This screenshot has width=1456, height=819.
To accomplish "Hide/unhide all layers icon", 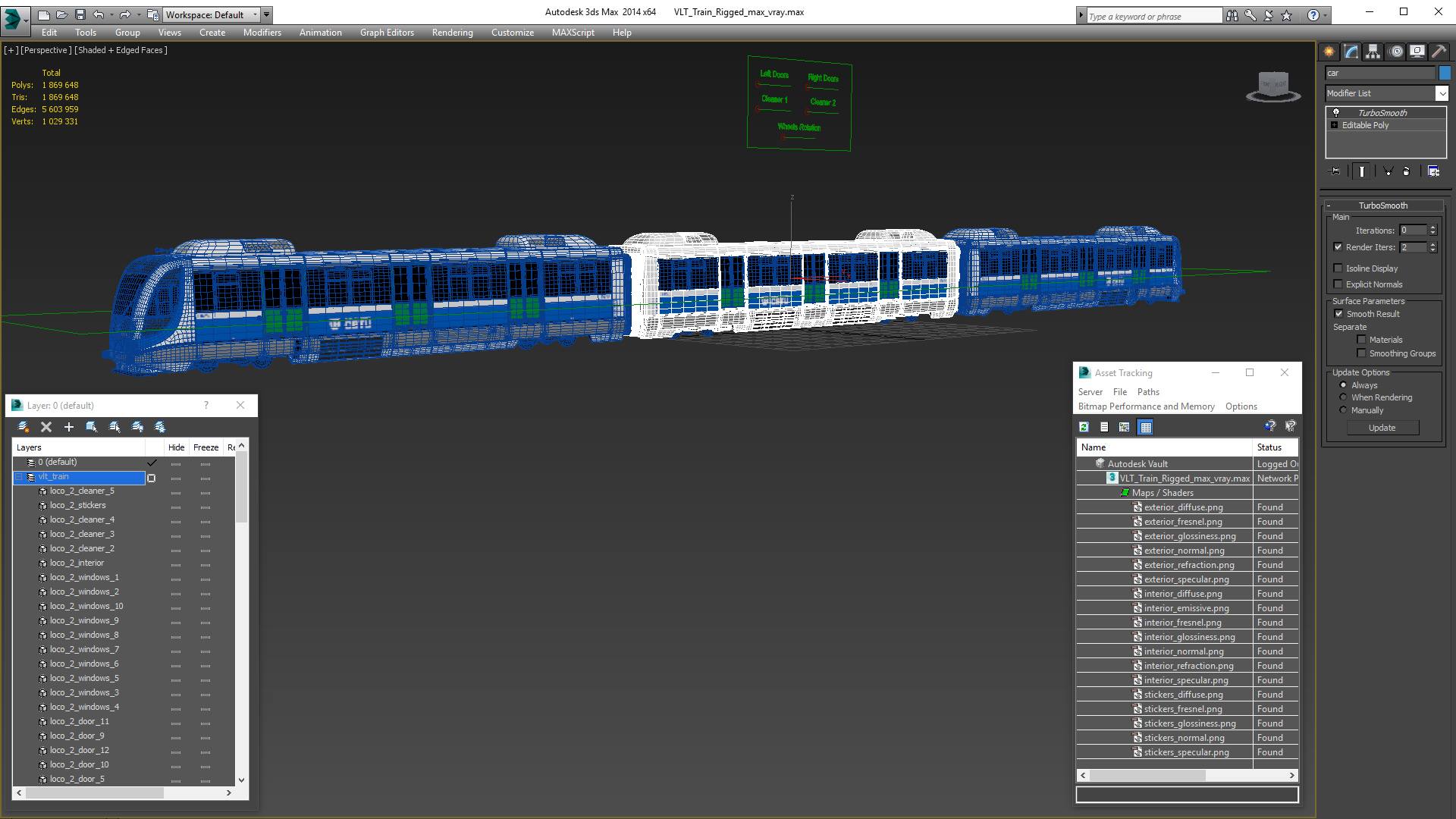I will 137,427.
